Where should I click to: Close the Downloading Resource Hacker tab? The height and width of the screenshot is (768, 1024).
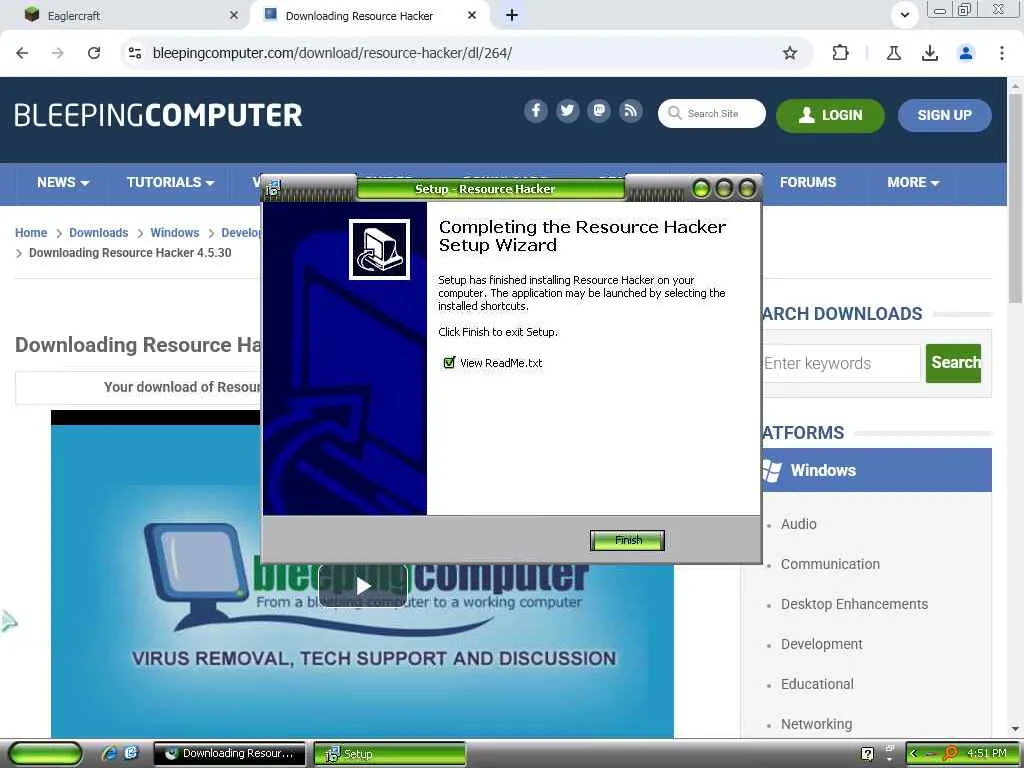coord(472,15)
